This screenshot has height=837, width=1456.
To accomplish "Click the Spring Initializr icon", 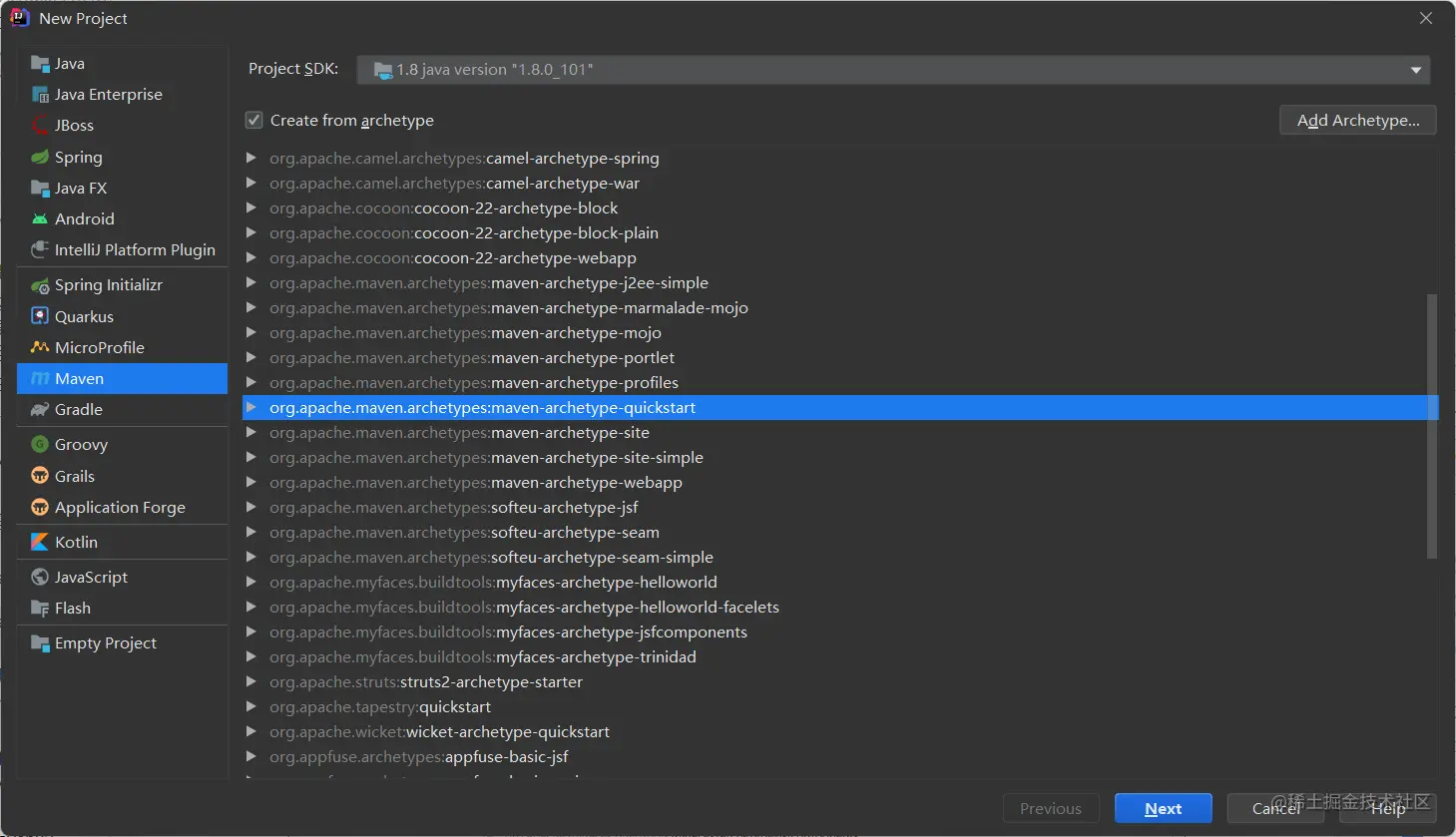I will coord(40,285).
